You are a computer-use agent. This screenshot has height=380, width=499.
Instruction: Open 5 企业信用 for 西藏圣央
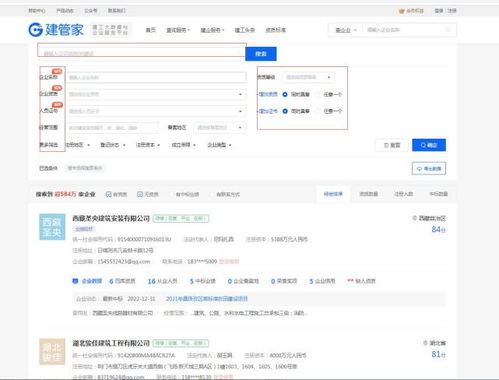tap(322, 281)
